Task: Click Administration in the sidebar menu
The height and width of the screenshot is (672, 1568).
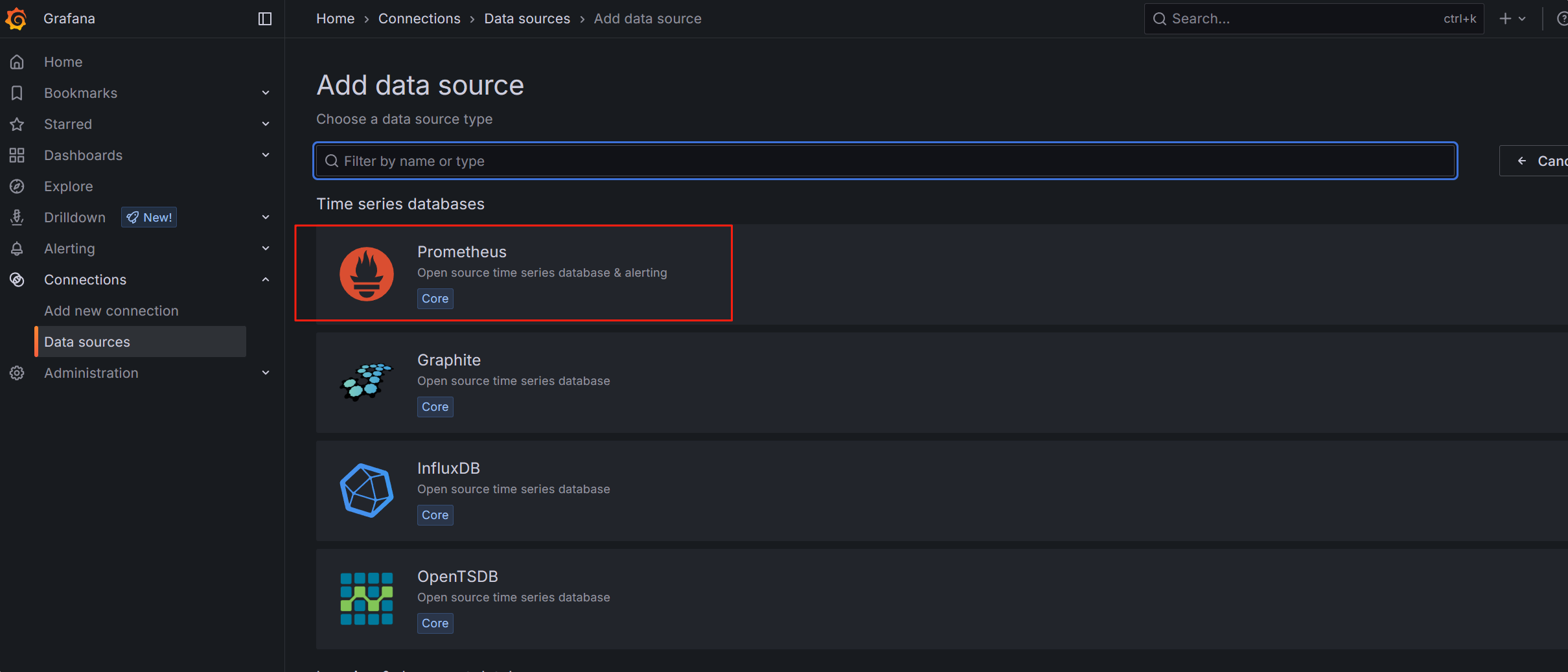Action: point(91,373)
